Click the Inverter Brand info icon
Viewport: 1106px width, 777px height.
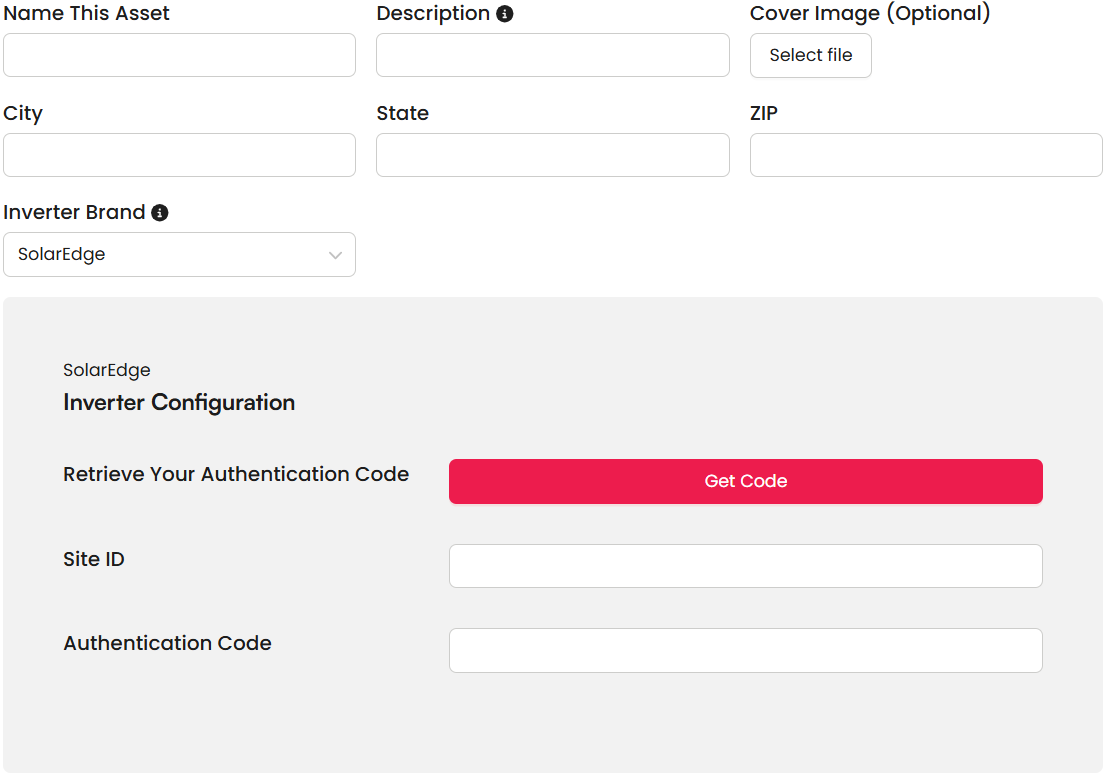[x=160, y=212]
